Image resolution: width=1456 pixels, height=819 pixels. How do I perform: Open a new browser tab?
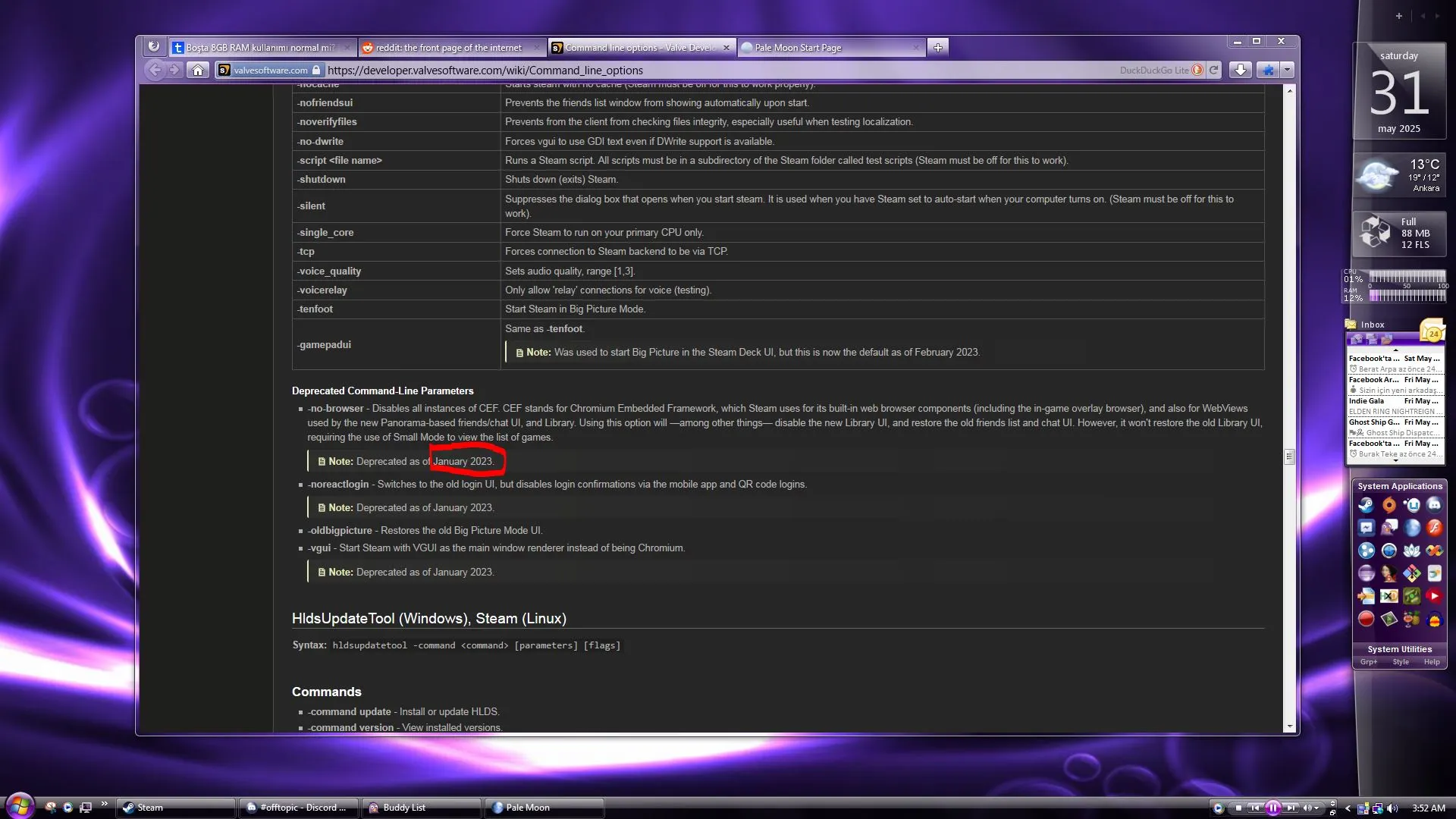click(x=938, y=47)
